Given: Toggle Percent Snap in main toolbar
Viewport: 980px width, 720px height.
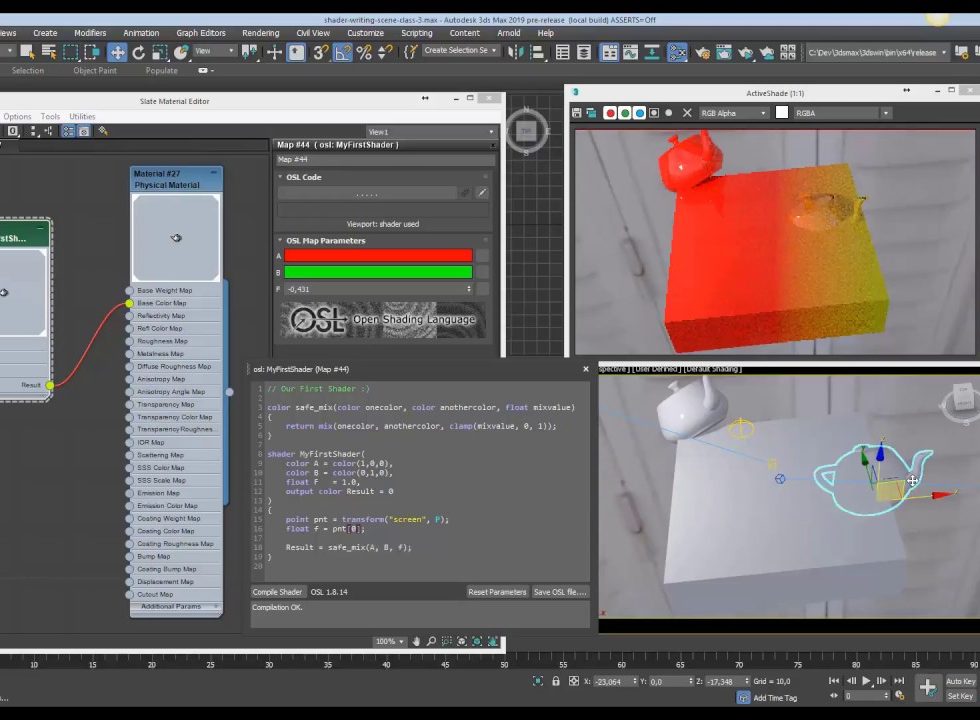Looking at the screenshot, I should coord(364,52).
